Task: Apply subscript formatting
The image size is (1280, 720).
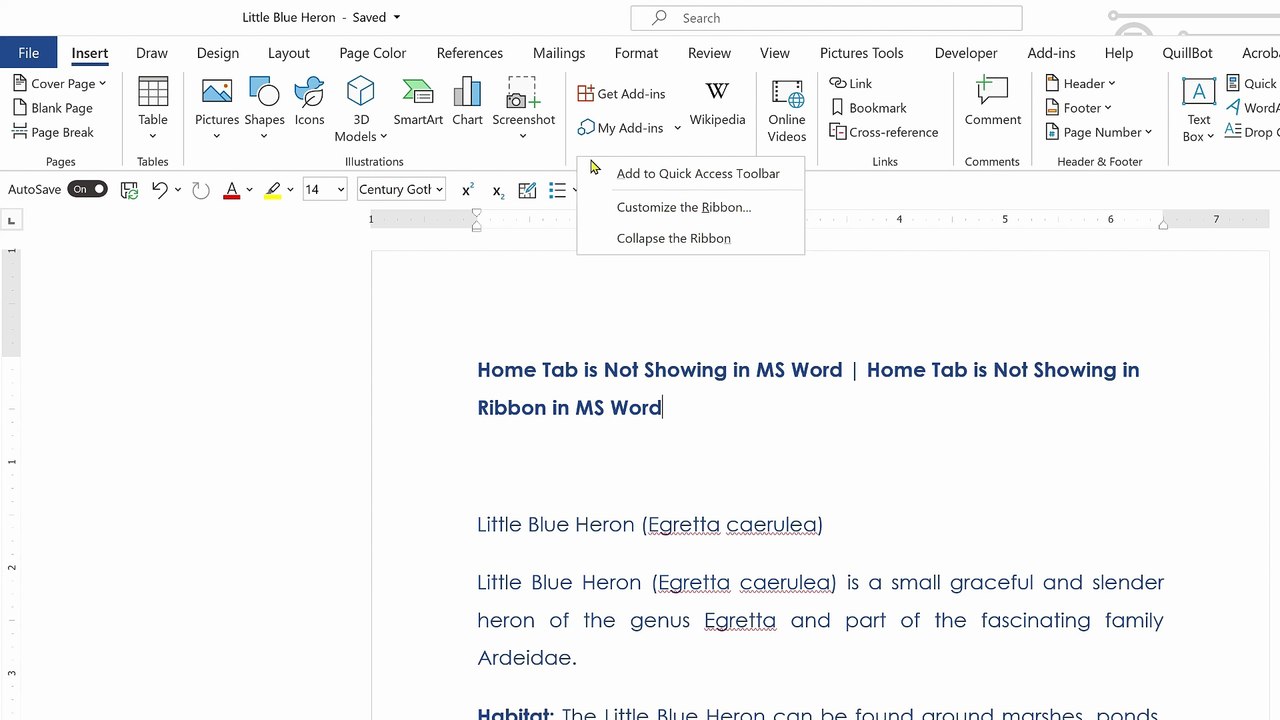Action: click(x=498, y=189)
